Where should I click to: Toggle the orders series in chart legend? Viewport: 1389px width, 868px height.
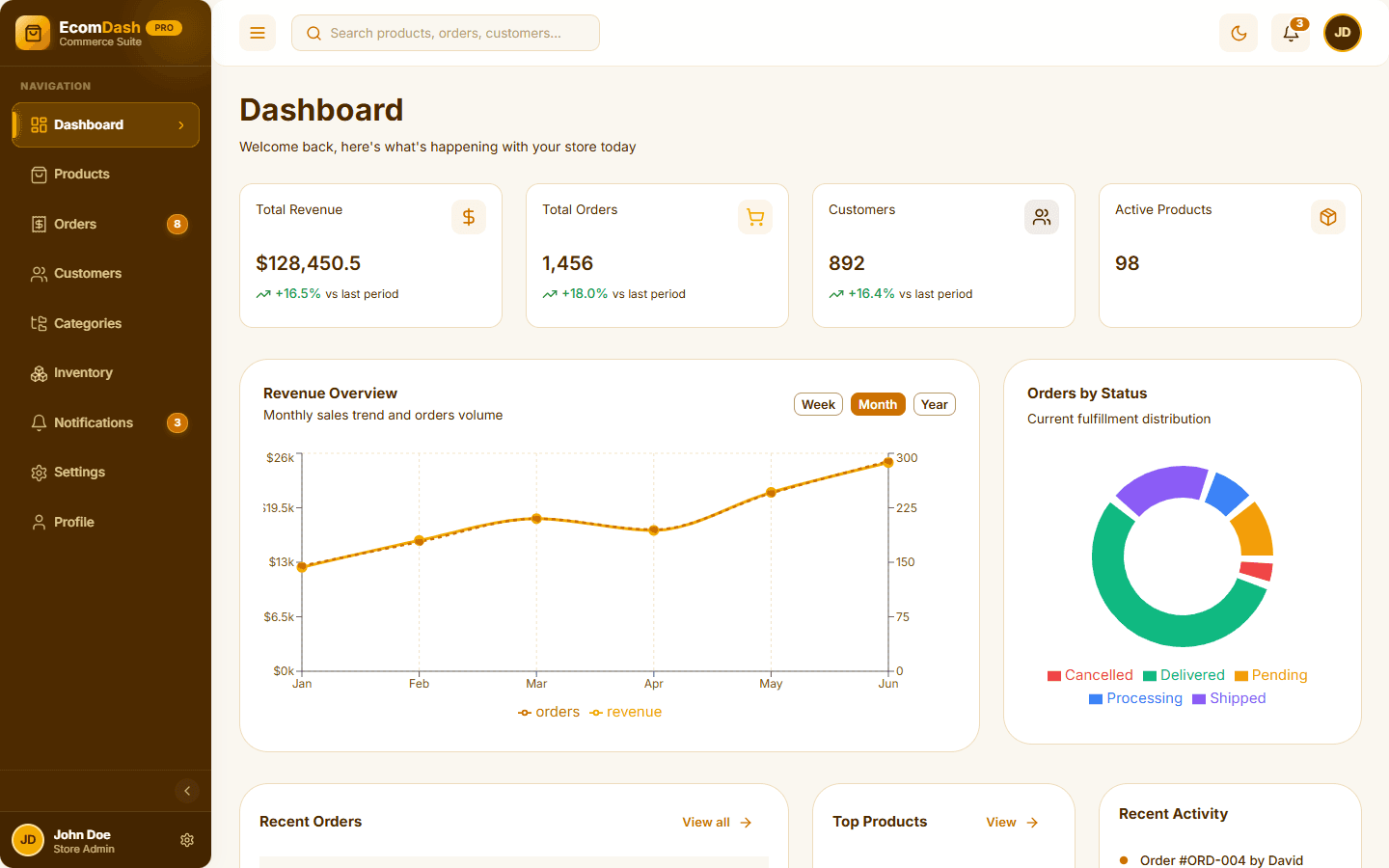click(549, 712)
